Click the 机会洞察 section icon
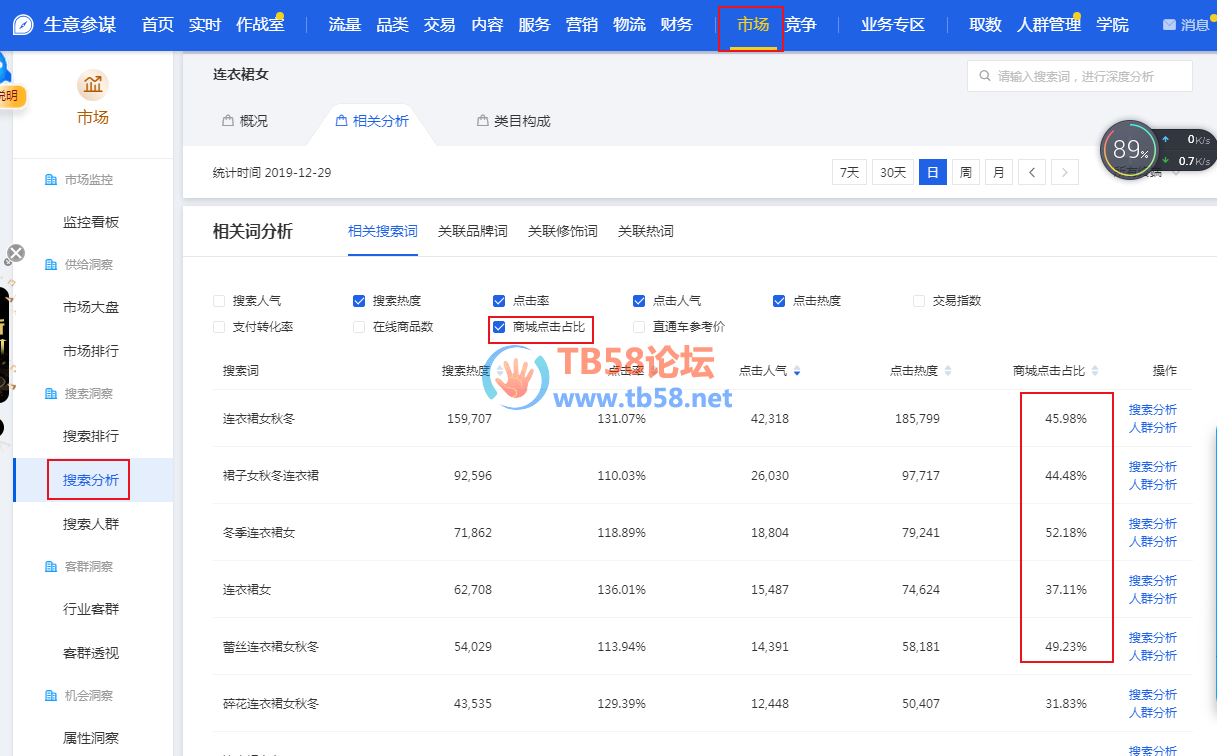1217x756 pixels. pos(51,696)
